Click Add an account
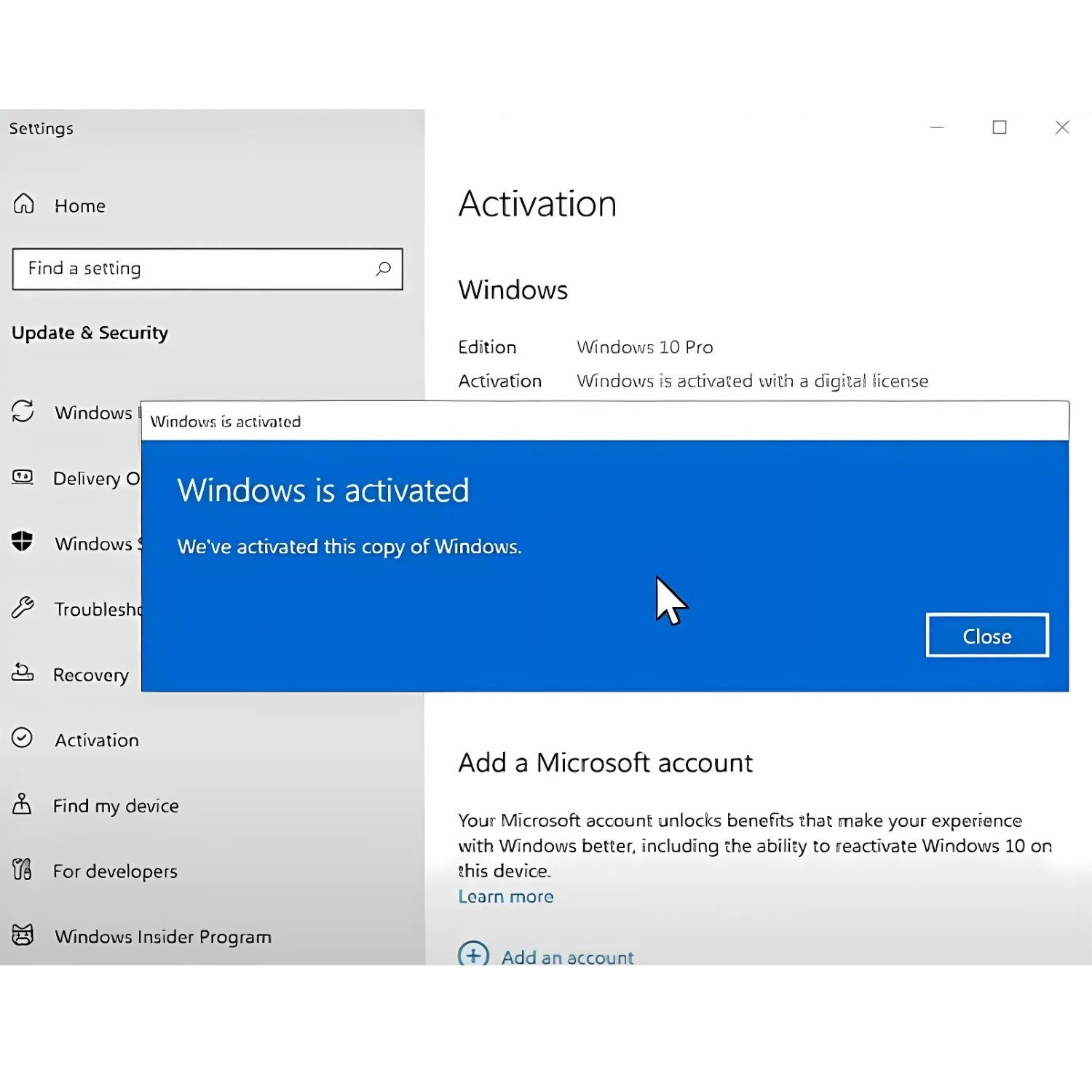 point(567,957)
